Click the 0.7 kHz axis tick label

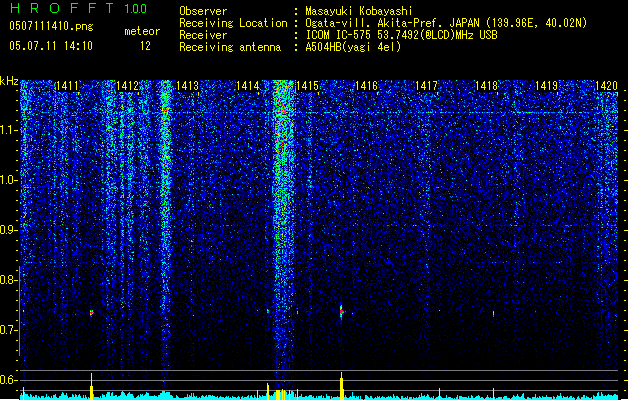click(x=8, y=330)
